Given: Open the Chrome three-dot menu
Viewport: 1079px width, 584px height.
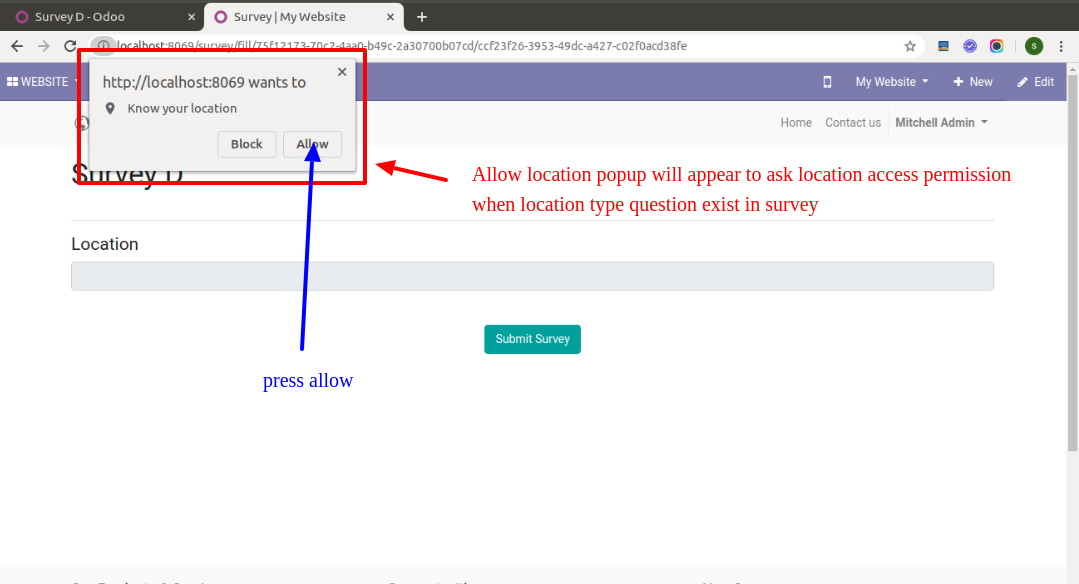Looking at the screenshot, I should [x=1060, y=46].
